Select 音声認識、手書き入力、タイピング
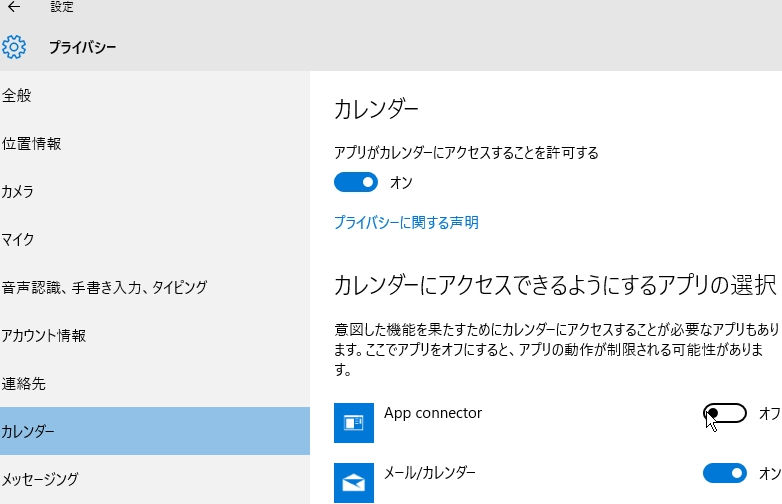Screen dimensions: 782x504 point(104,288)
